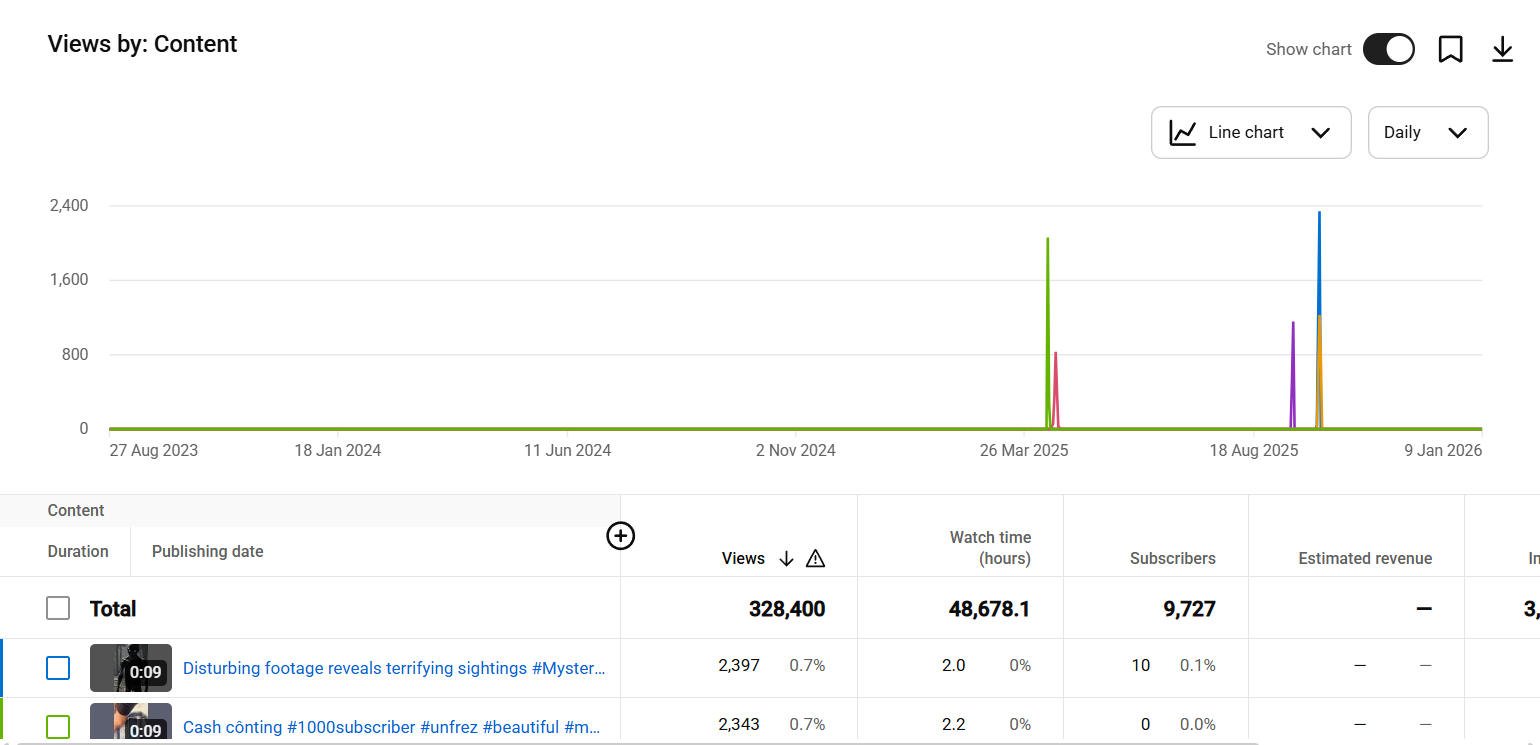Open the Disturbing footage reveals video link
The image size is (1540, 745).
point(394,668)
